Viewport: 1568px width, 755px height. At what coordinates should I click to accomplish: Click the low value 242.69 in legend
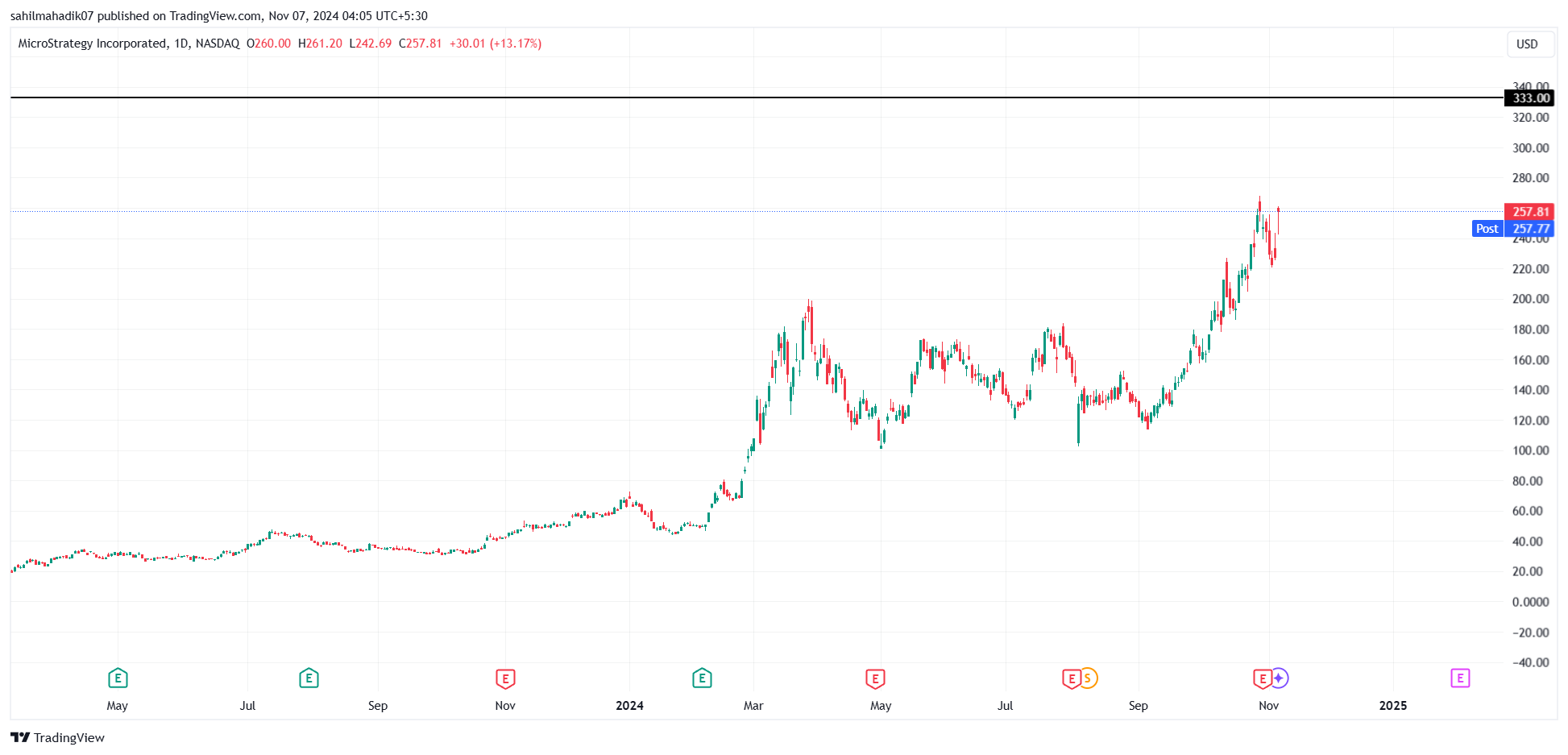pos(374,44)
